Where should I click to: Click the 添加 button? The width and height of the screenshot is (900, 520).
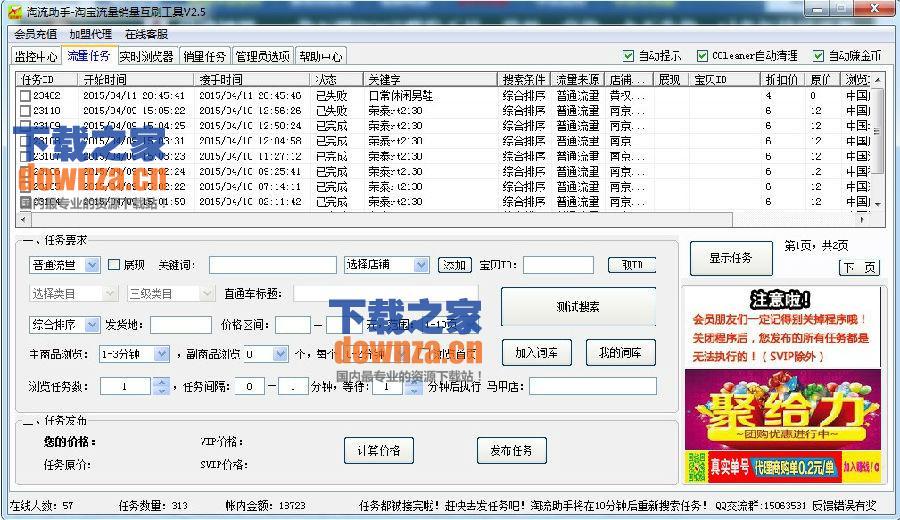(455, 265)
